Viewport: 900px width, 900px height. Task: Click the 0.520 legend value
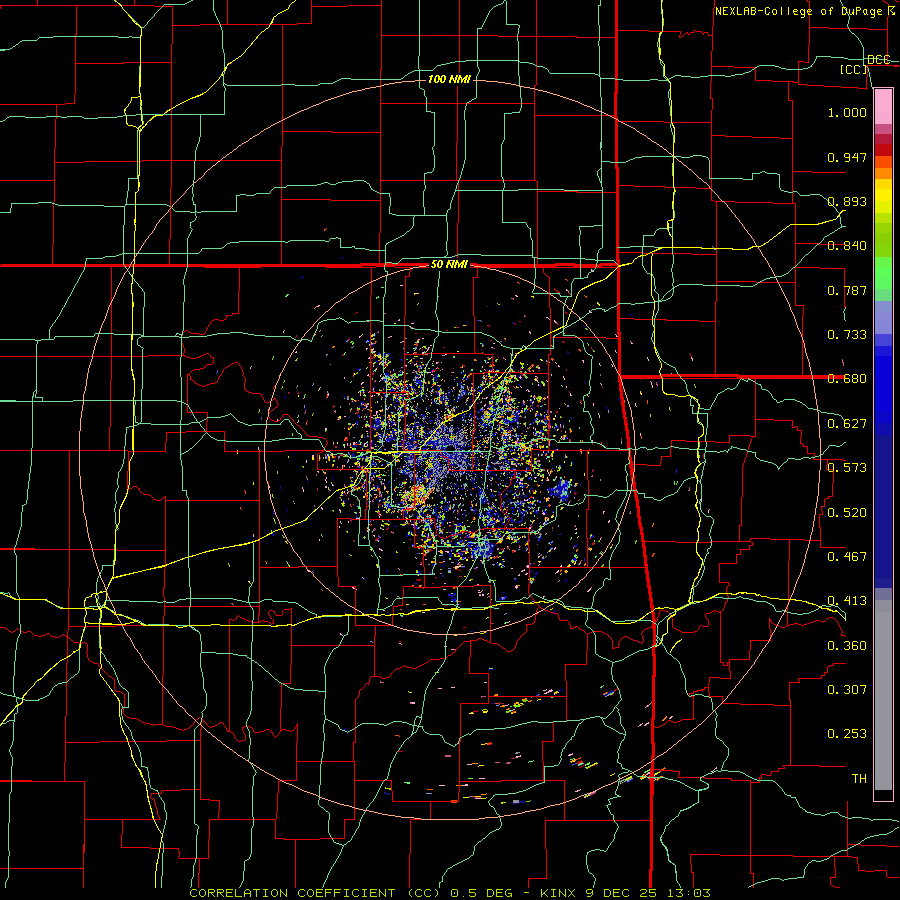[847, 513]
